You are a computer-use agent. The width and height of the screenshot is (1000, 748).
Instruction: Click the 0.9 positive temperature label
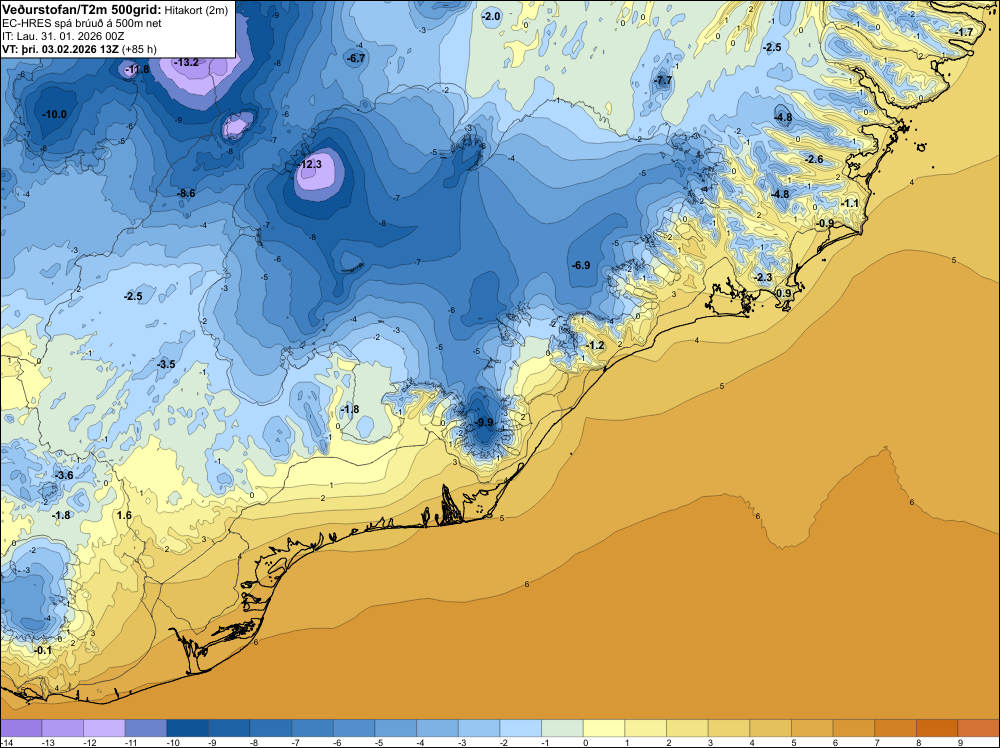[x=783, y=293]
